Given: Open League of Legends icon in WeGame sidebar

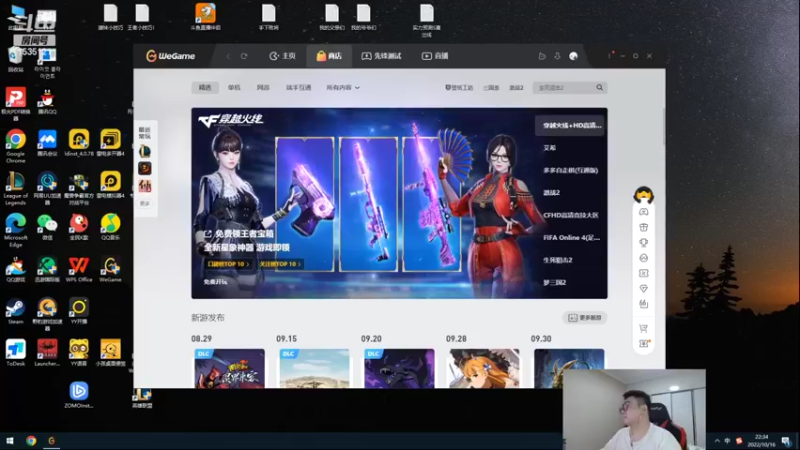Looking at the screenshot, I should pyautogui.click(x=145, y=151).
